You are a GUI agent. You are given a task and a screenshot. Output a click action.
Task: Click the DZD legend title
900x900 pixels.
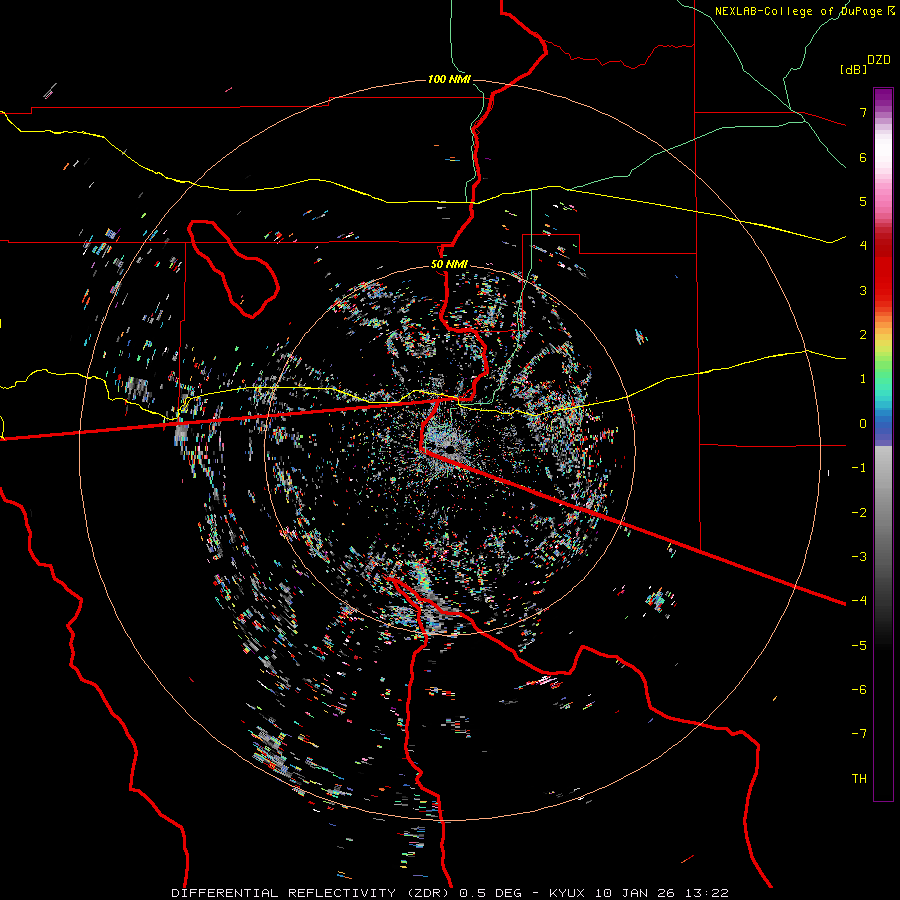click(x=879, y=60)
